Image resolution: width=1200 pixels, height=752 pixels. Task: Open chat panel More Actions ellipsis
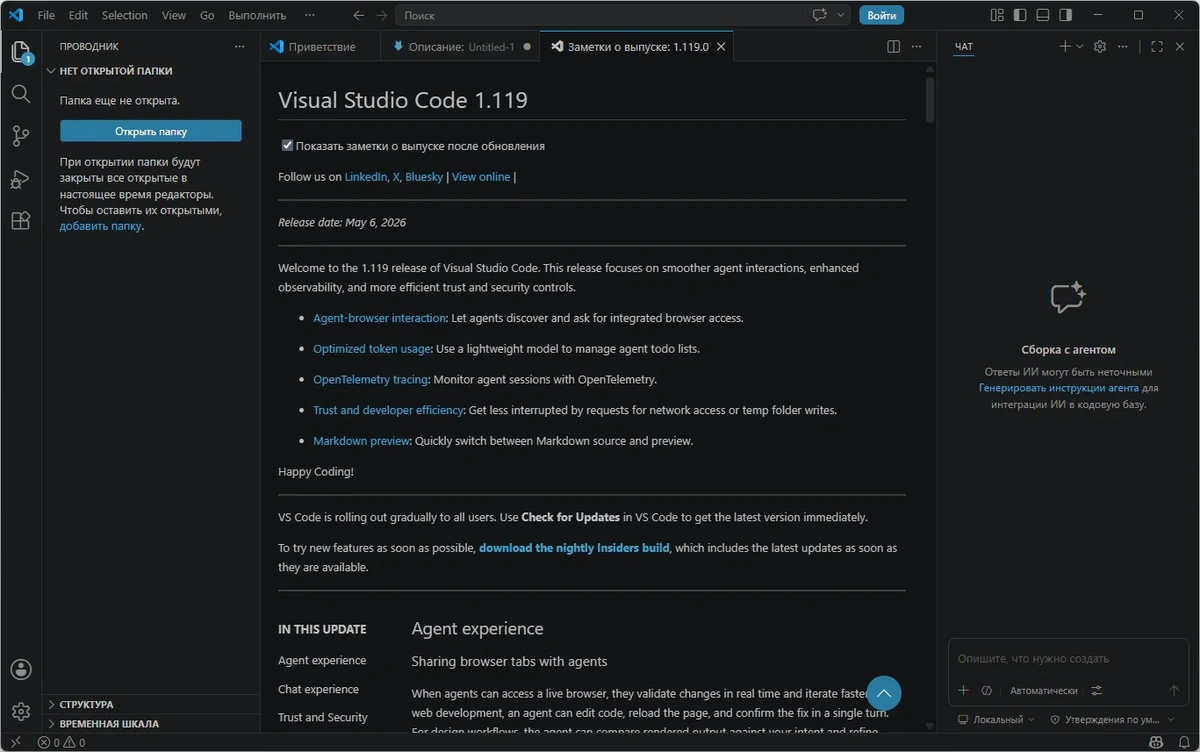click(x=1124, y=47)
